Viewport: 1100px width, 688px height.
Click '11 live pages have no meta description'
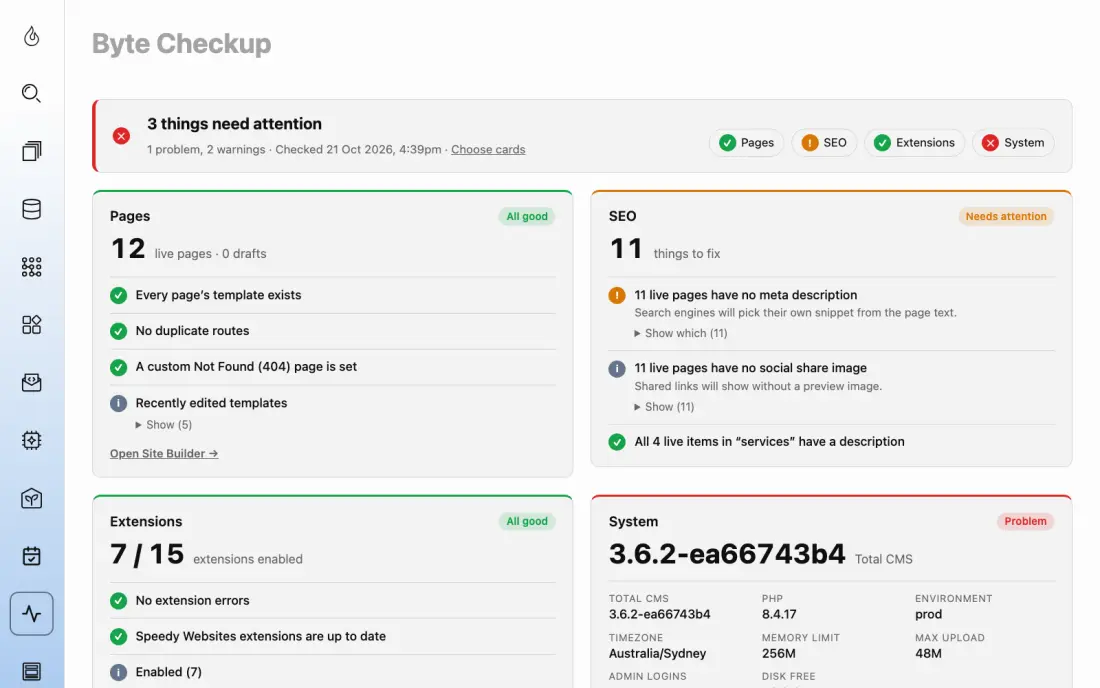tap(746, 295)
